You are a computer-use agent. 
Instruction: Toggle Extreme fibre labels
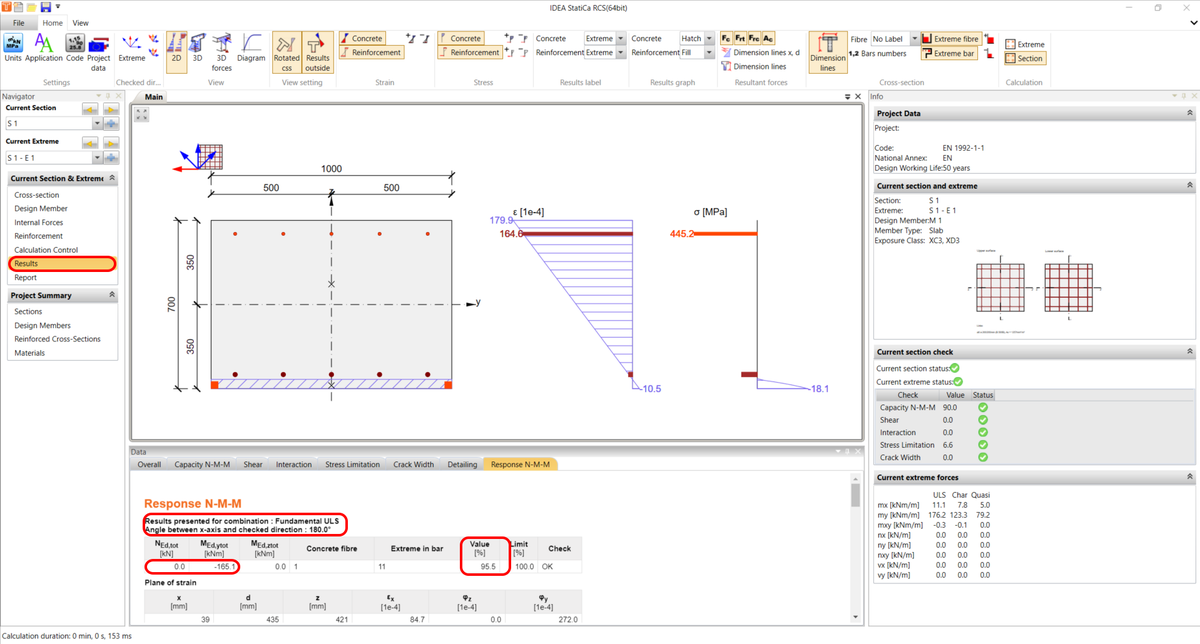click(951, 38)
